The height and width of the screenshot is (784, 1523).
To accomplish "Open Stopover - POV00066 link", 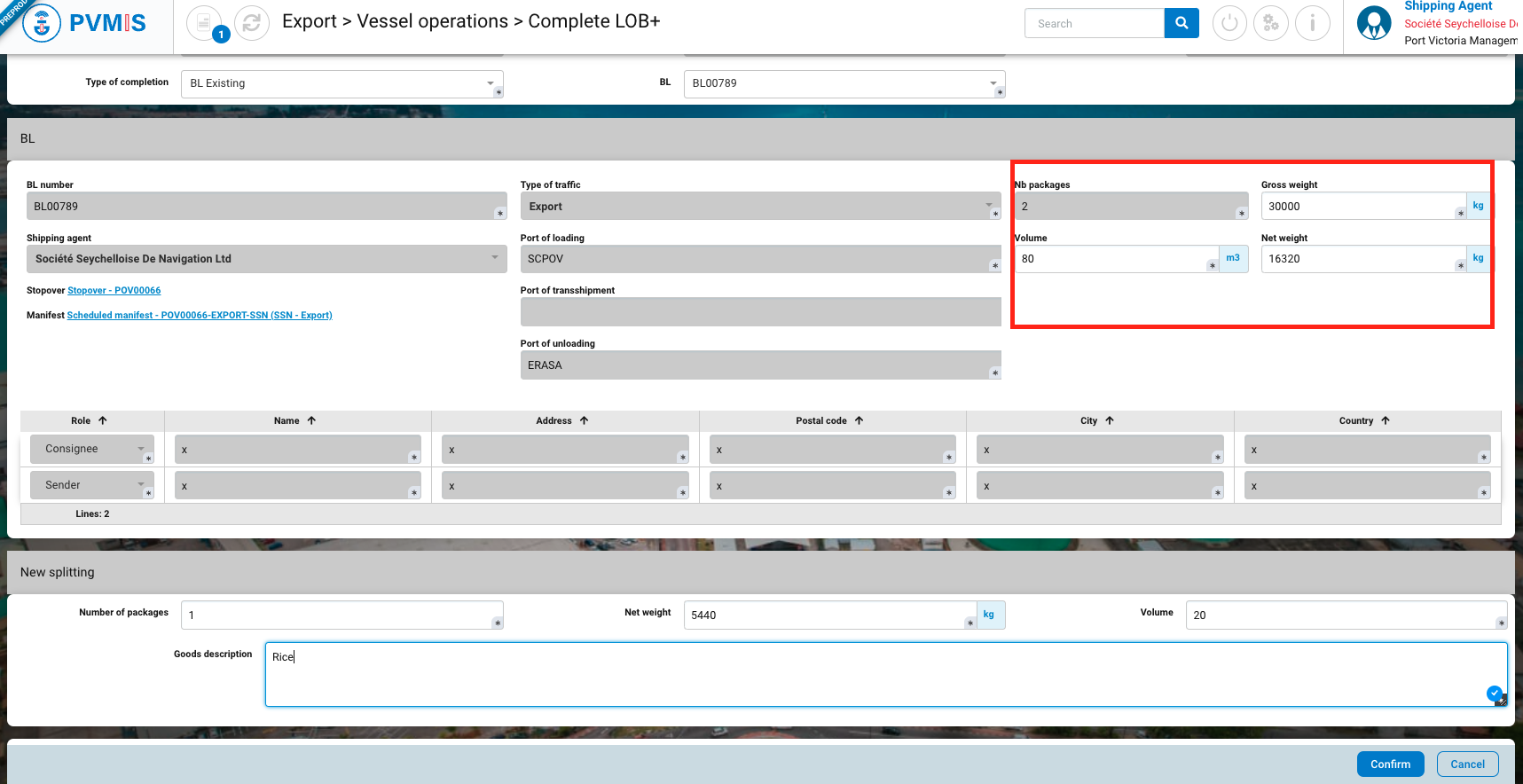I will [114, 291].
